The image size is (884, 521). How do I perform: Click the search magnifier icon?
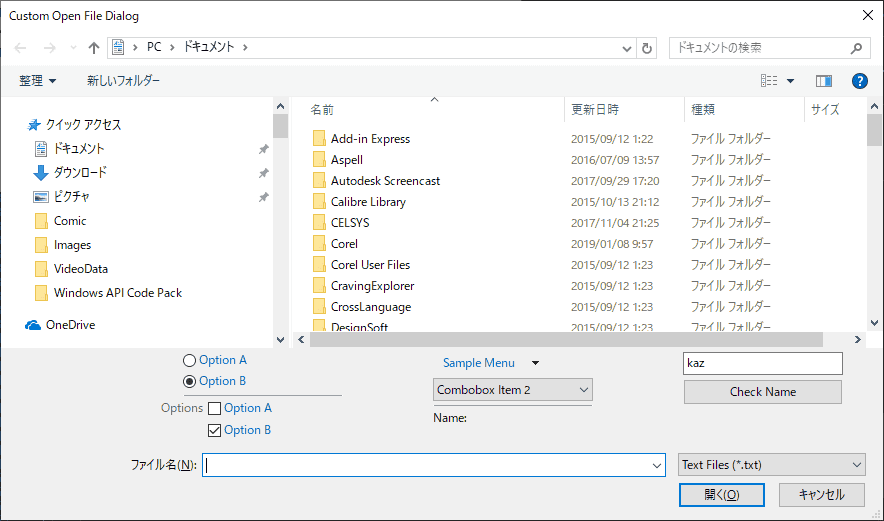(x=856, y=48)
